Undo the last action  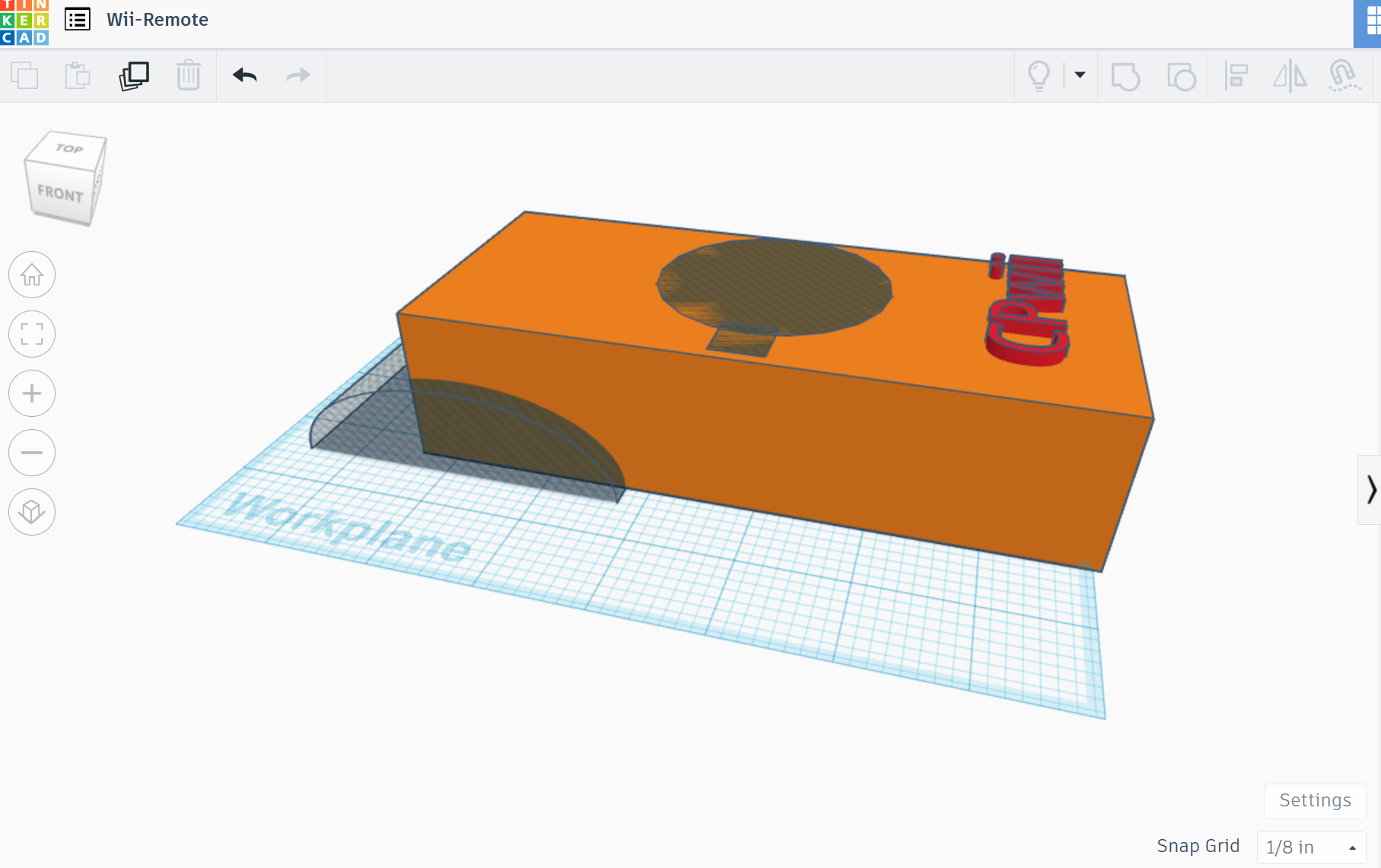click(245, 75)
